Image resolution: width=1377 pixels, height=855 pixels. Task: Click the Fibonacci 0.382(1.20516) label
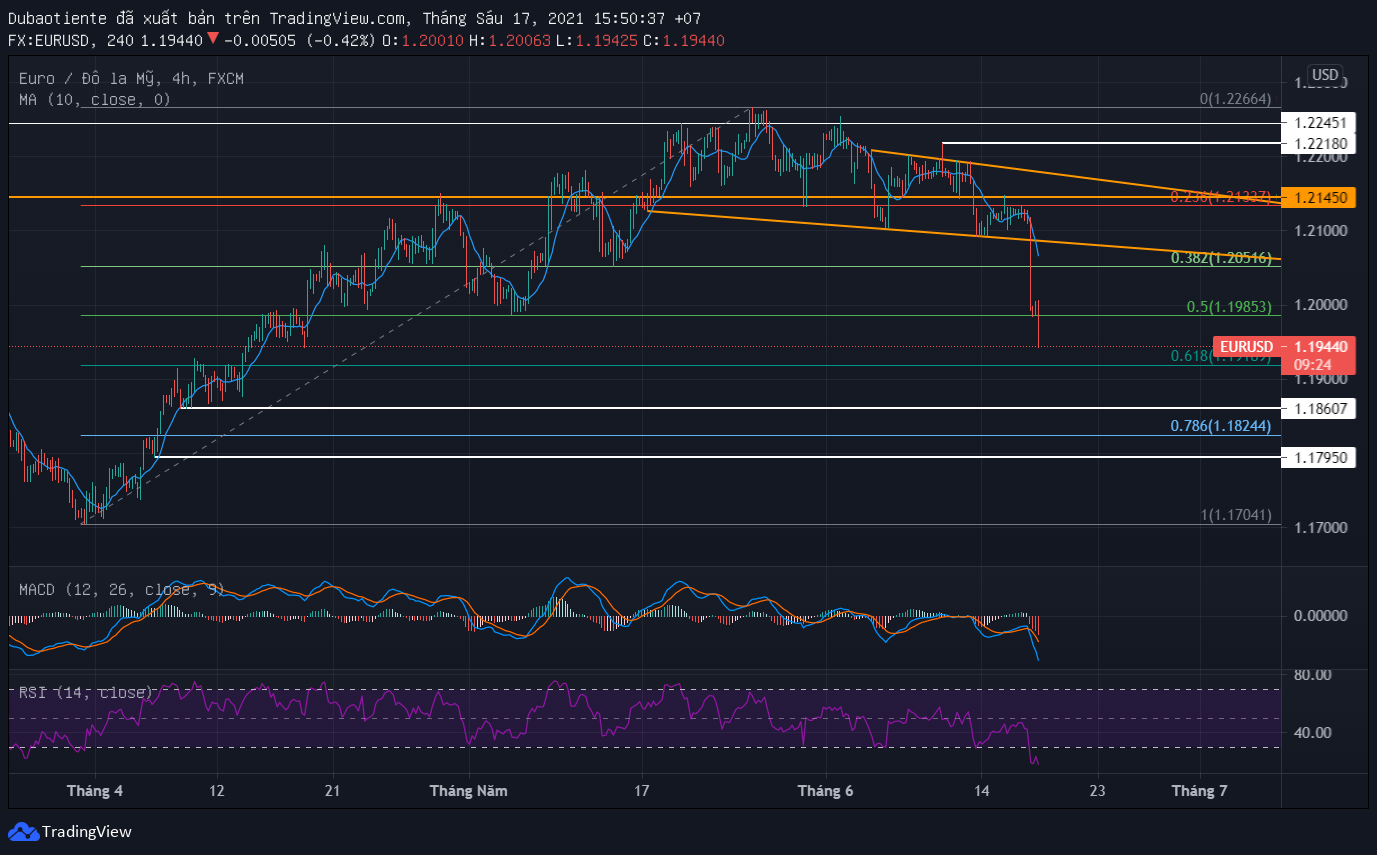(x=1221, y=258)
